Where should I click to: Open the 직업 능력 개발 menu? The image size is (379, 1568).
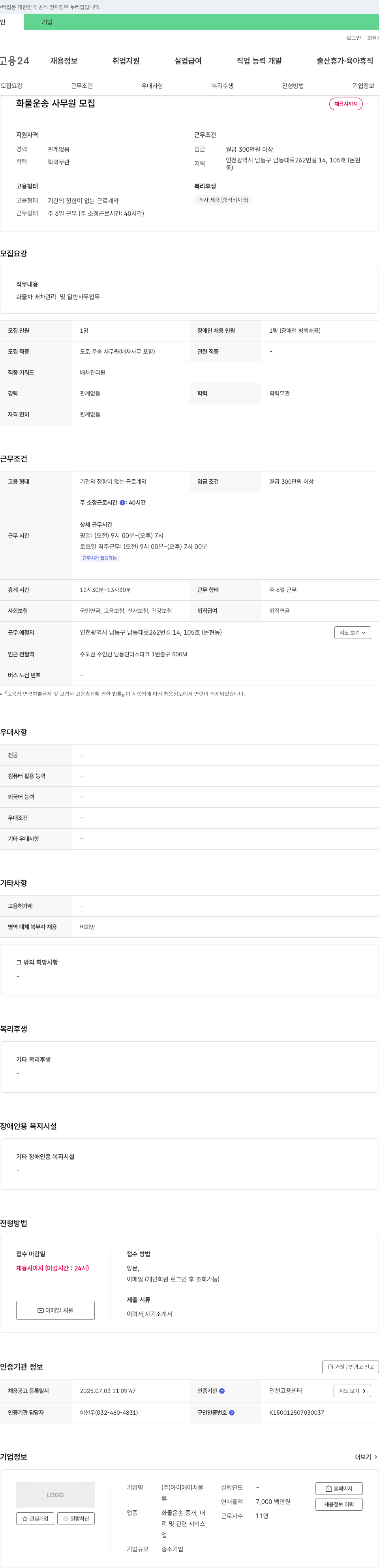tap(259, 61)
